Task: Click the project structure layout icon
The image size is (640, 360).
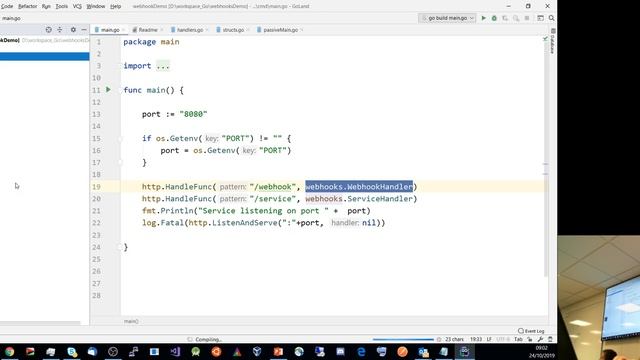Action: coord(540,18)
